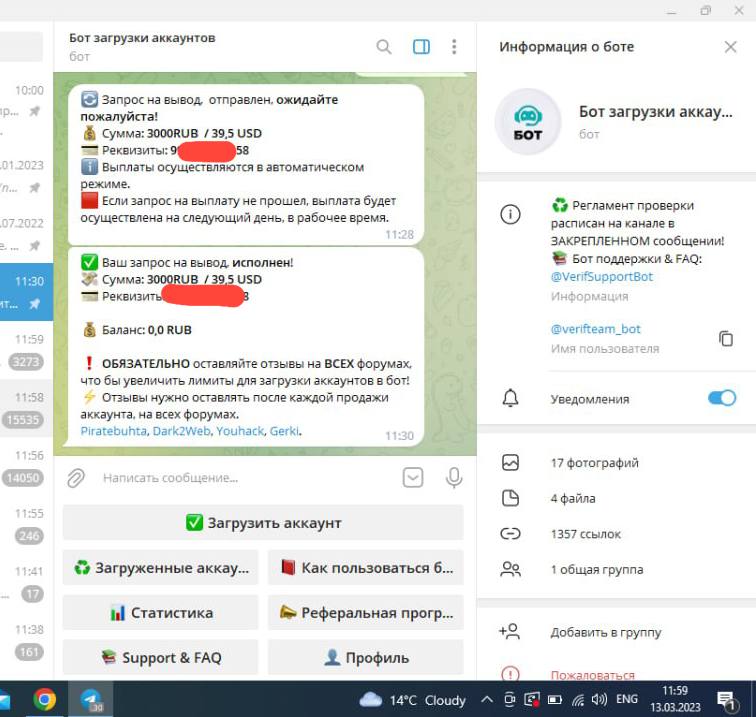Open the Профиль bot button
The height and width of the screenshot is (717, 756).
pos(365,657)
